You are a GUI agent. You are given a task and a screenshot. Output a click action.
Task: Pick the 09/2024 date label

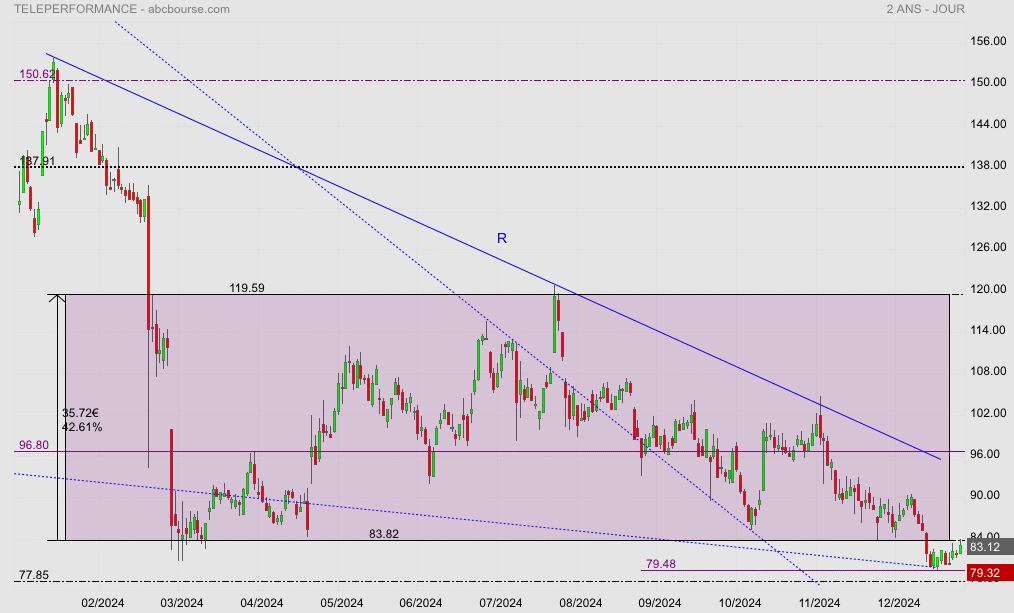[x=660, y=603]
